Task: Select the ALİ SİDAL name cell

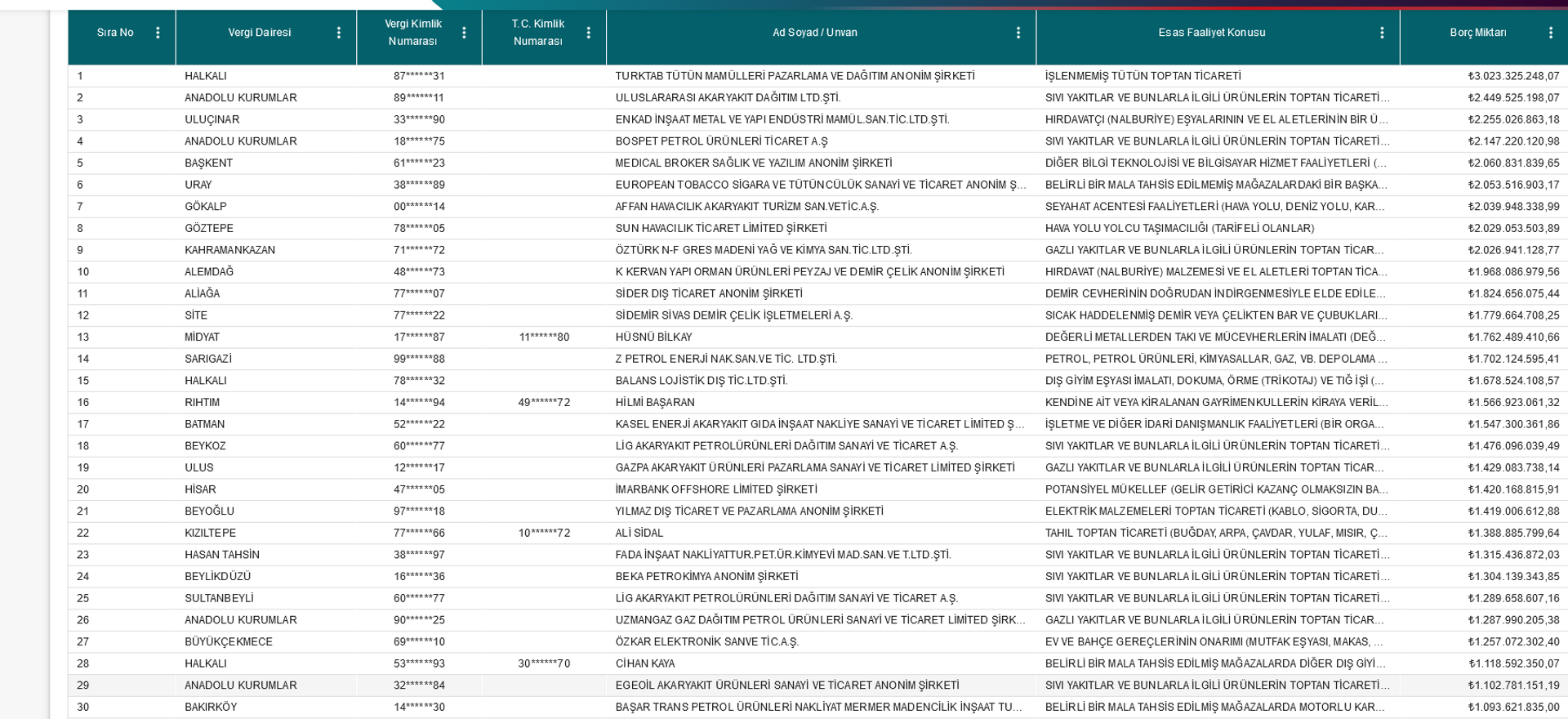Action: point(821,533)
